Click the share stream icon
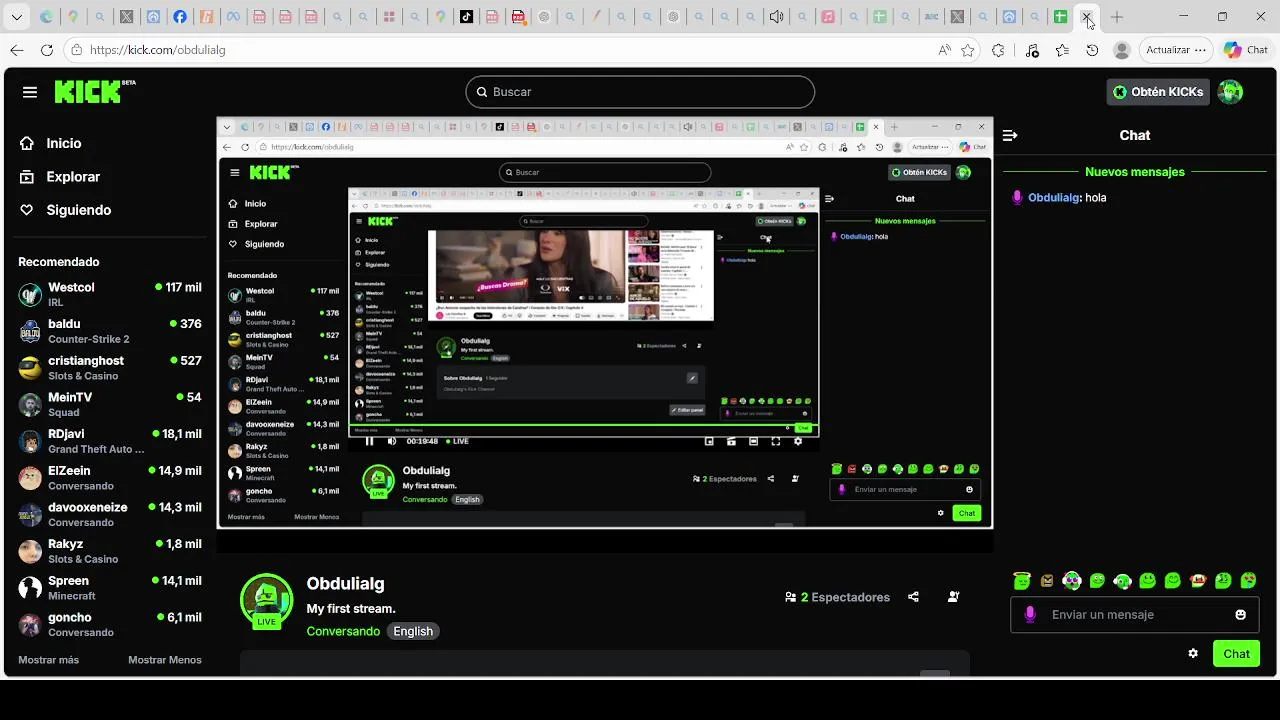 pos(913,597)
